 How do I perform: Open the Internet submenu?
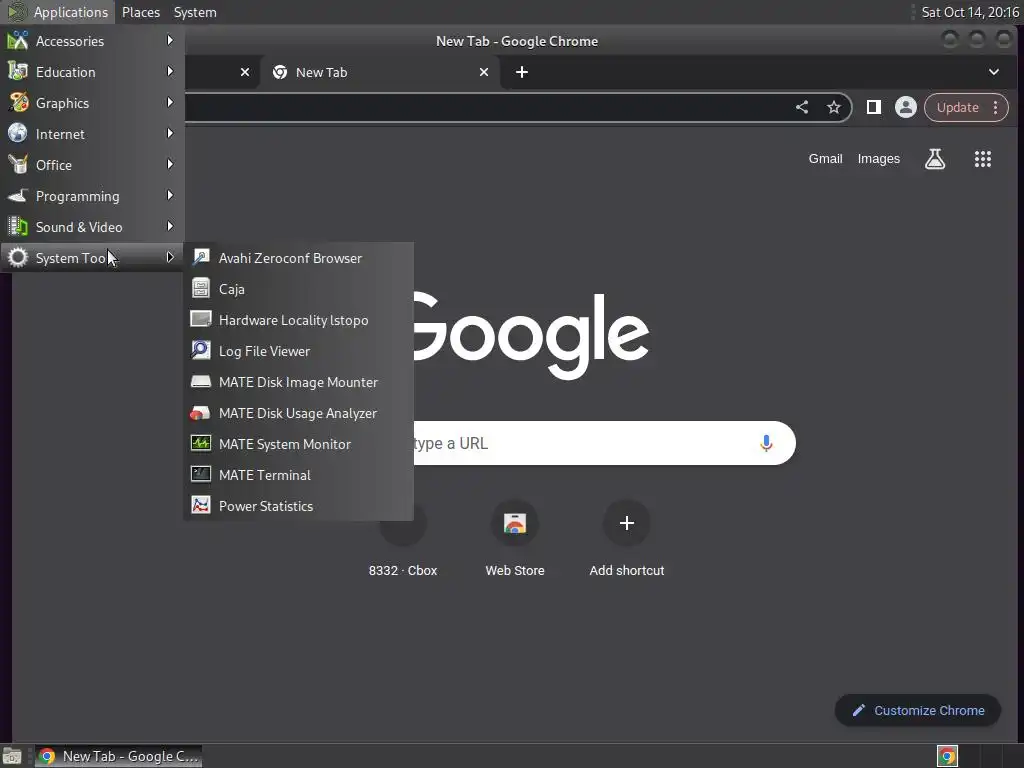[x=92, y=134]
